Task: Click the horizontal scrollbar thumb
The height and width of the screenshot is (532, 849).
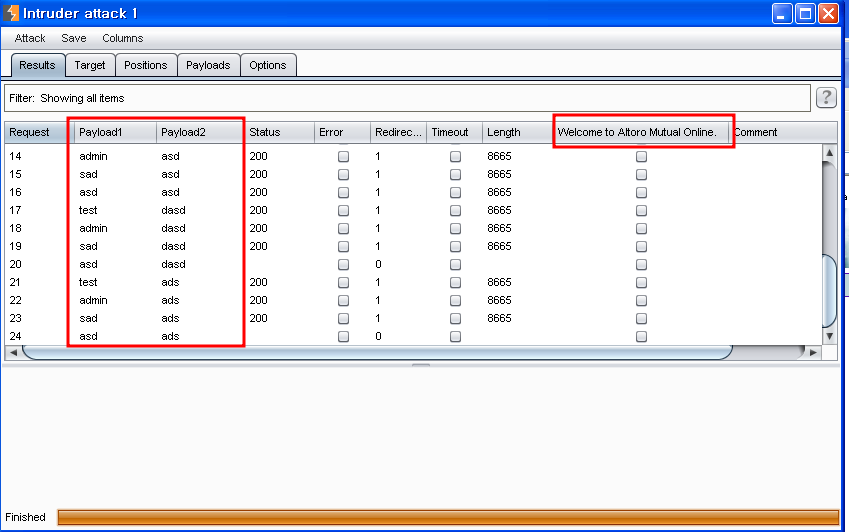Action: (377, 352)
